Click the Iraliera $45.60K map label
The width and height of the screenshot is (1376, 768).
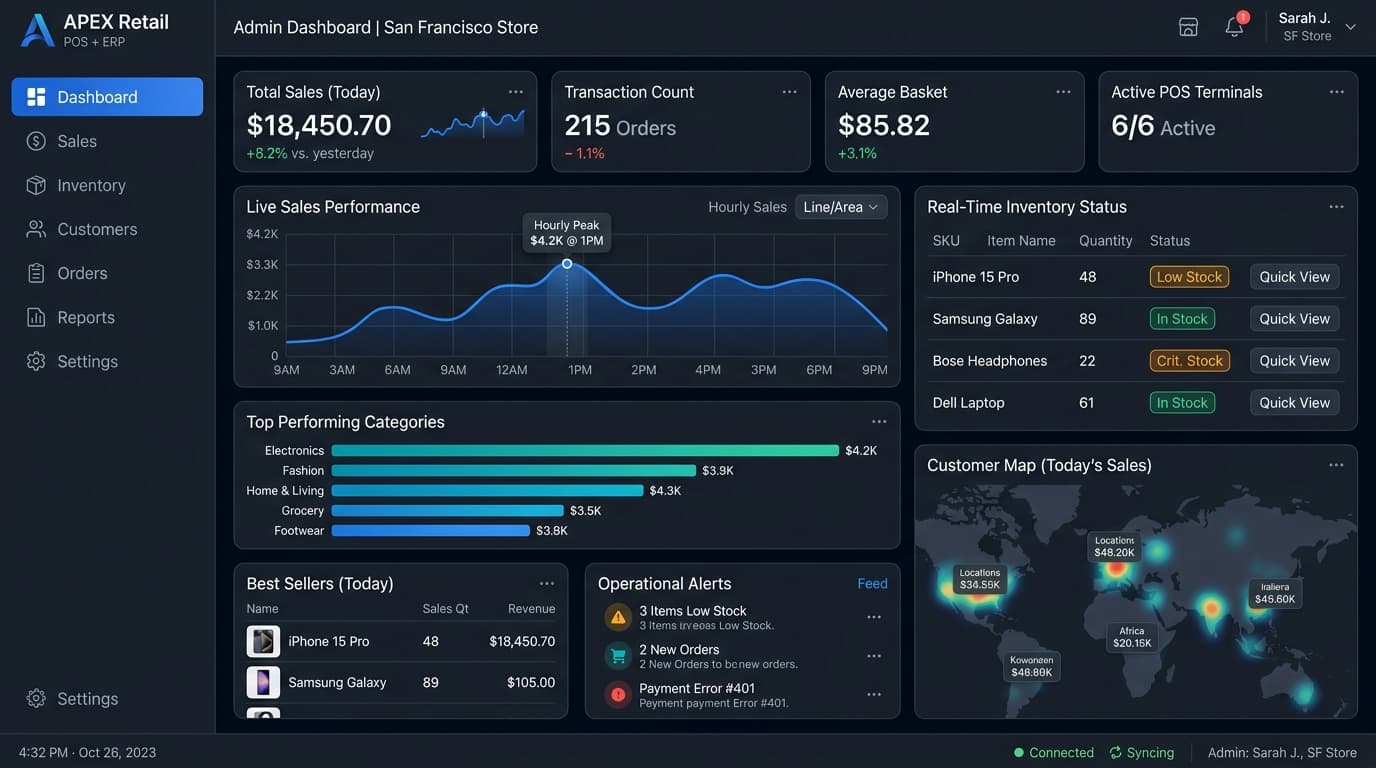coord(1275,593)
